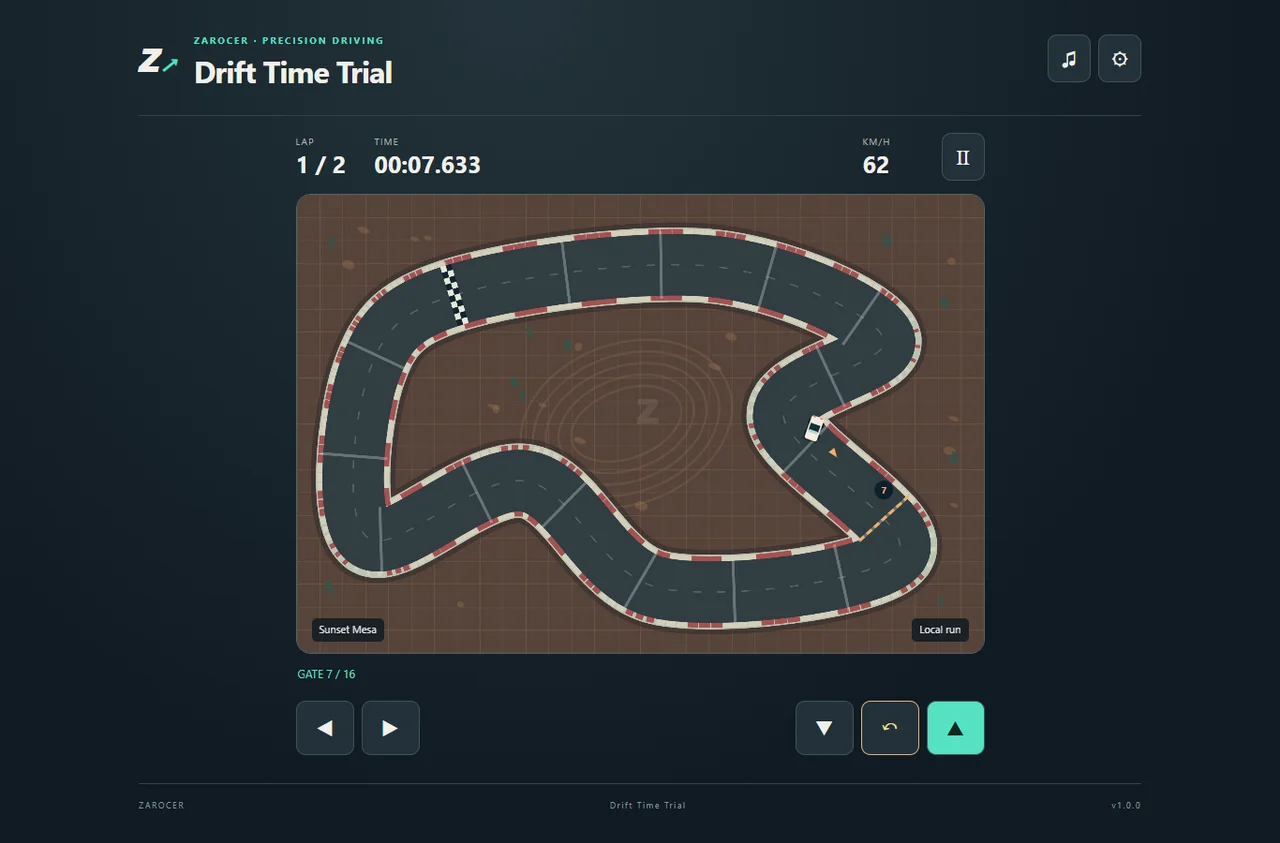Steer left with the left arrow button
Screen dimensions: 1280x843
(325, 728)
